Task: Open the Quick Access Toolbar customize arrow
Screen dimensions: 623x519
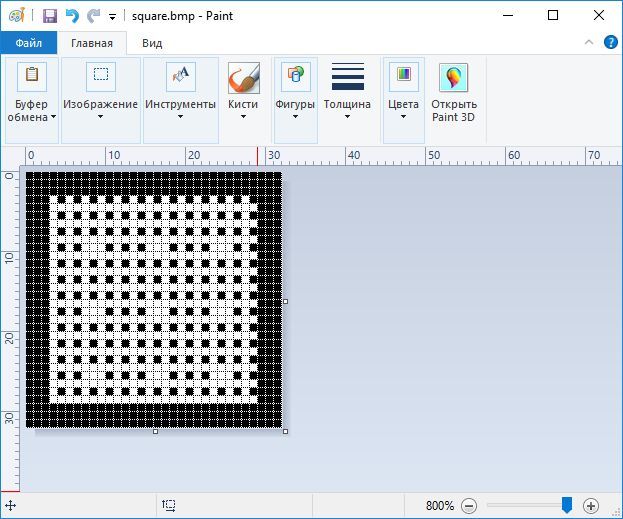Action: pos(112,17)
